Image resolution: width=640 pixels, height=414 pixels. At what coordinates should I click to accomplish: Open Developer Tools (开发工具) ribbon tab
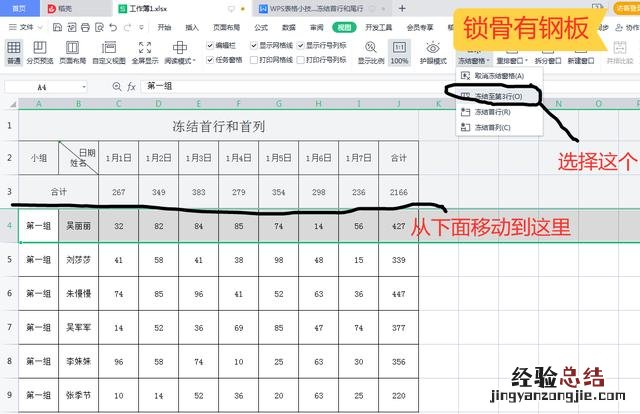tap(378, 27)
